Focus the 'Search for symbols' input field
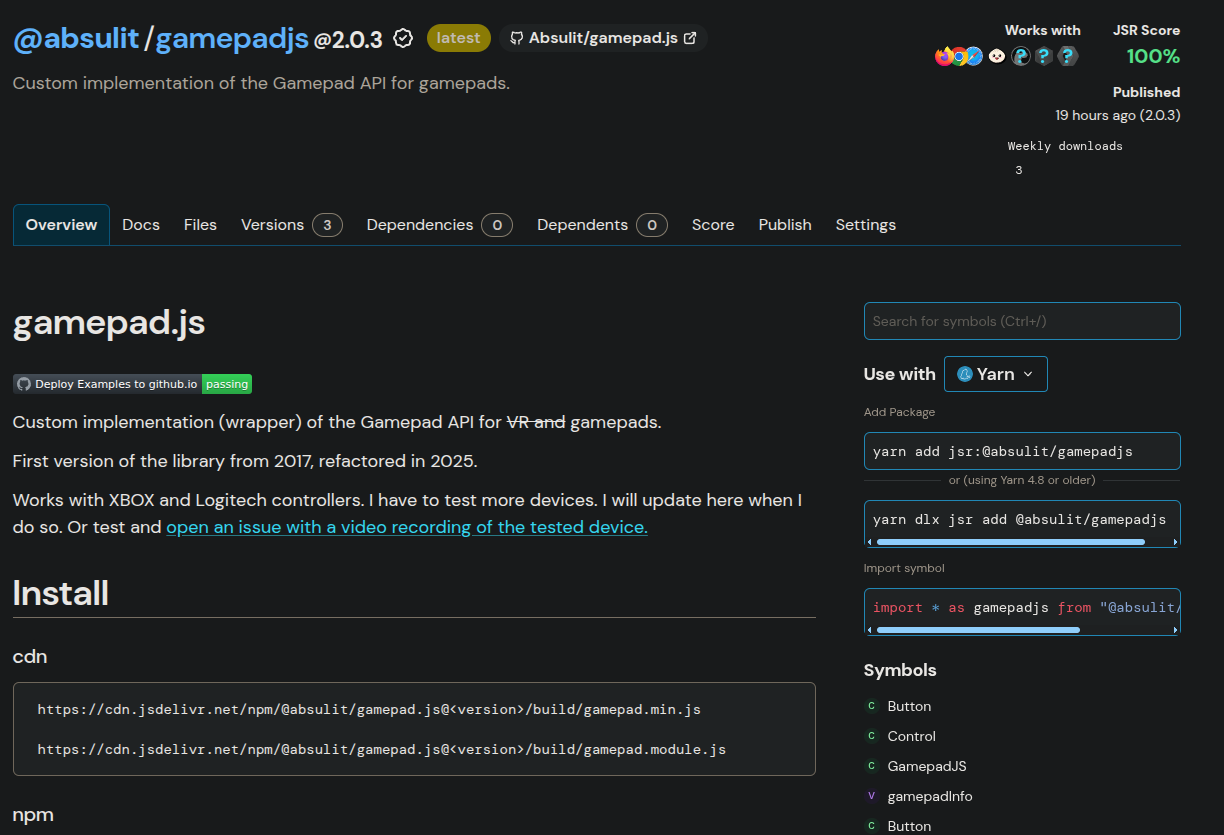 (1022, 321)
